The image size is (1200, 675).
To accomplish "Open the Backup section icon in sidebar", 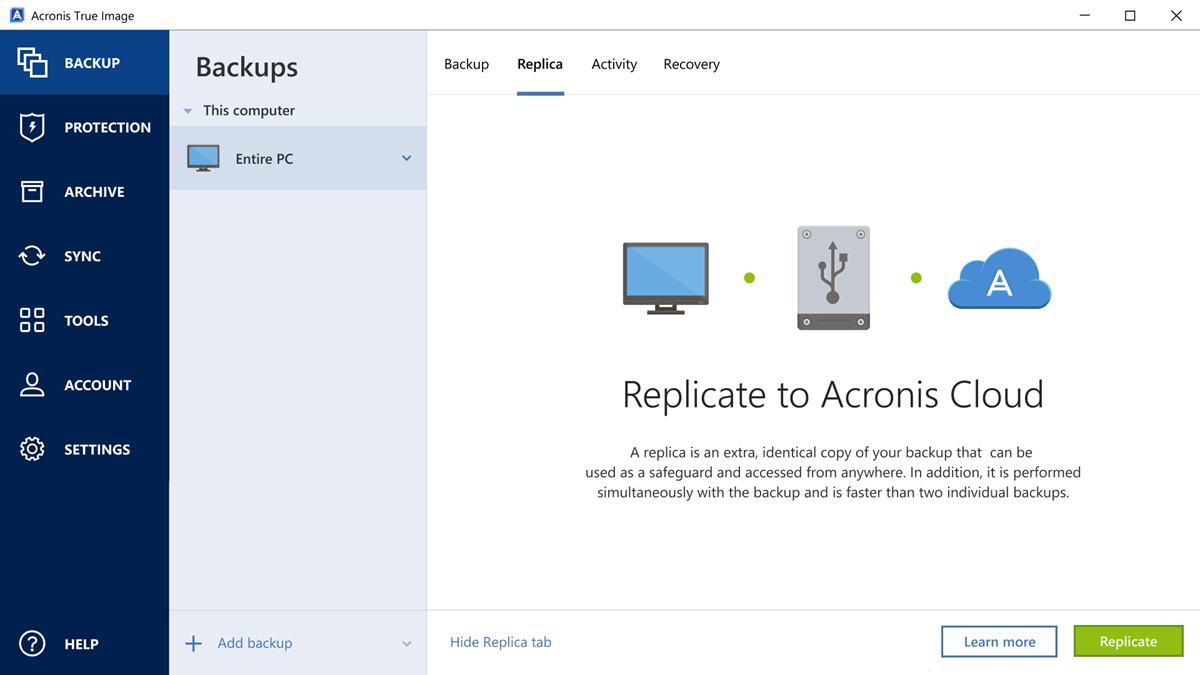I will click(x=32, y=63).
